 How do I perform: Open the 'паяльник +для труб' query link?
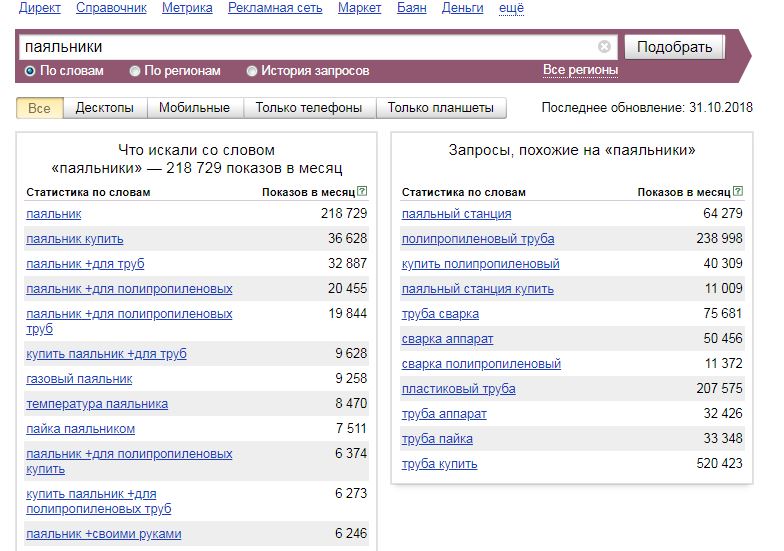[x=85, y=264]
